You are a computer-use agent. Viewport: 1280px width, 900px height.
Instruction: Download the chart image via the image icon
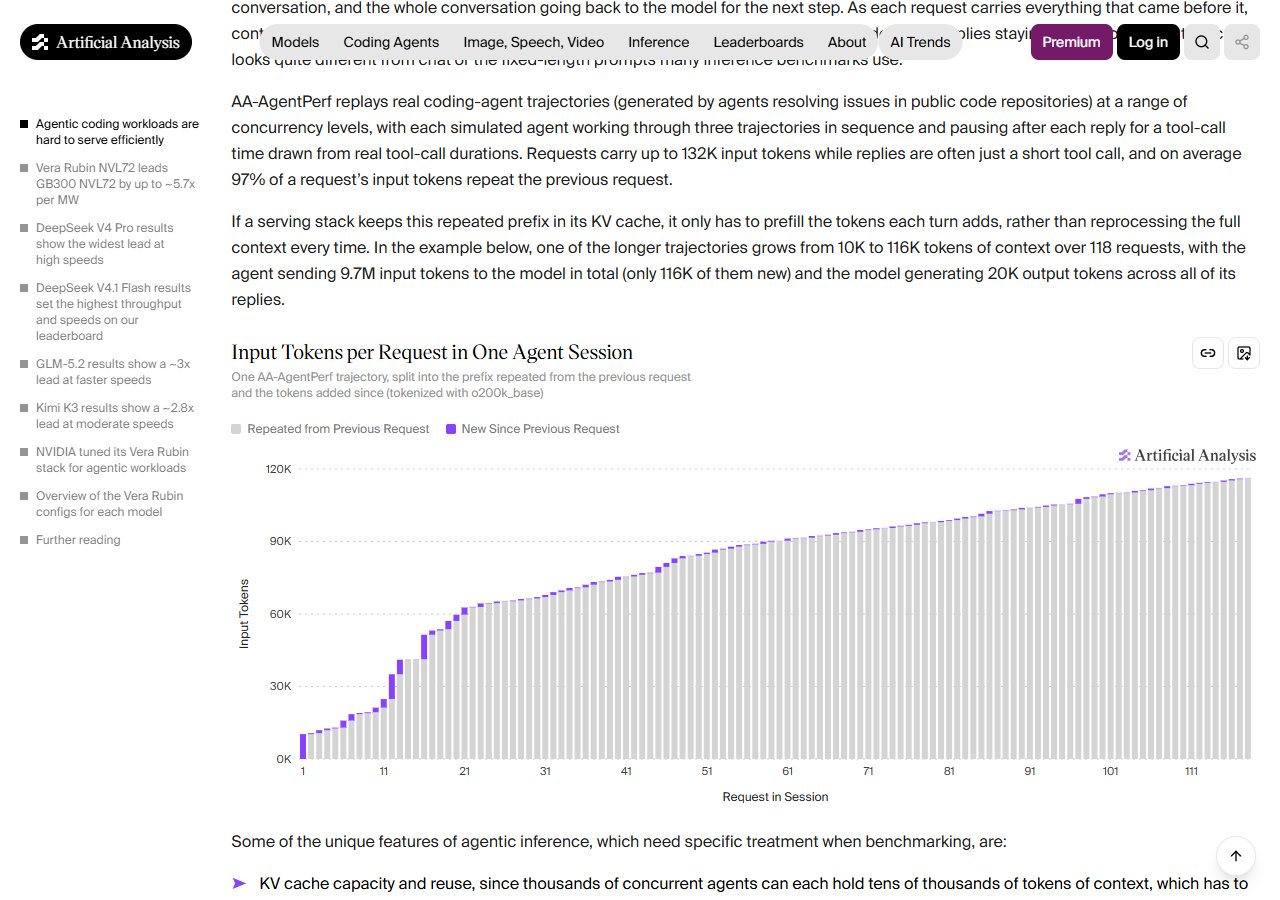(x=1244, y=353)
